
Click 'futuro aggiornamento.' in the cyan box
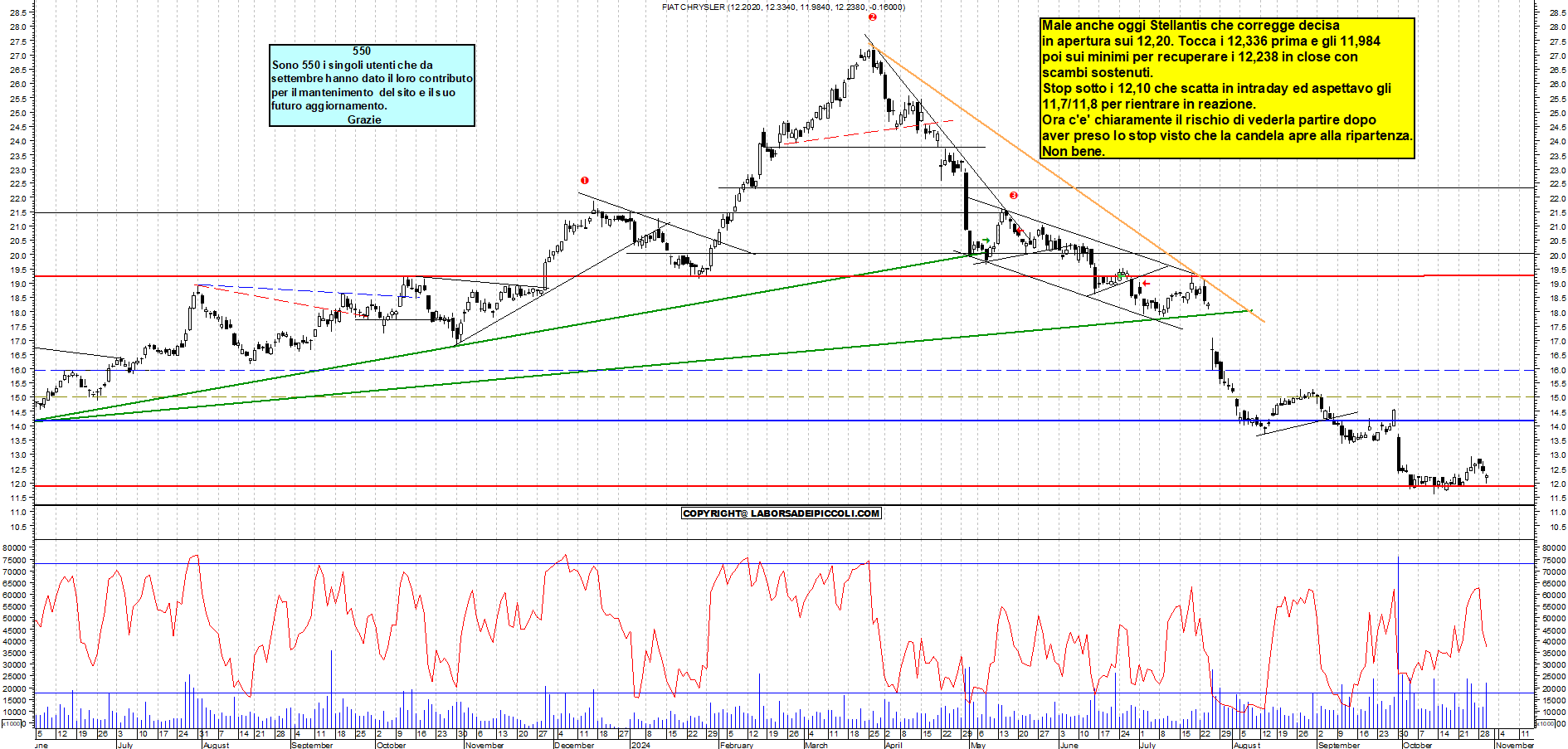coord(329,105)
